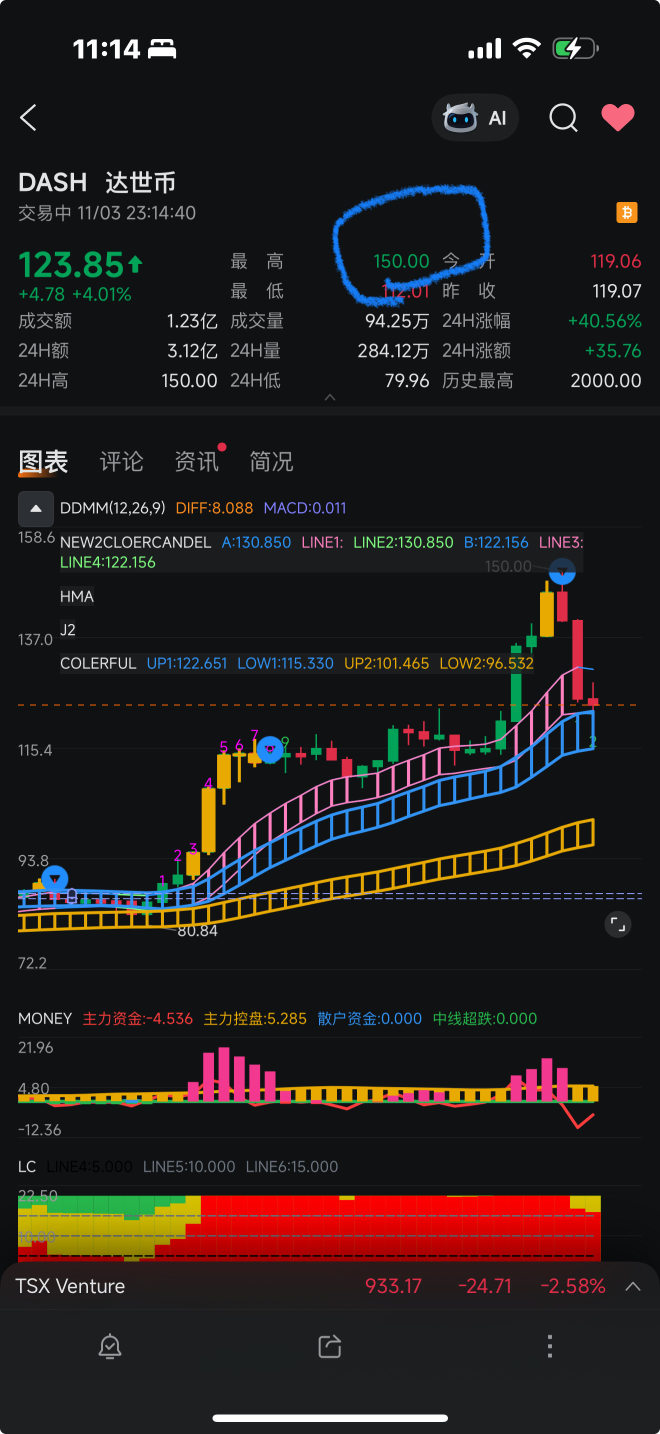Open the 资讯 tab
The height and width of the screenshot is (1434, 660).
click(196, 462)
